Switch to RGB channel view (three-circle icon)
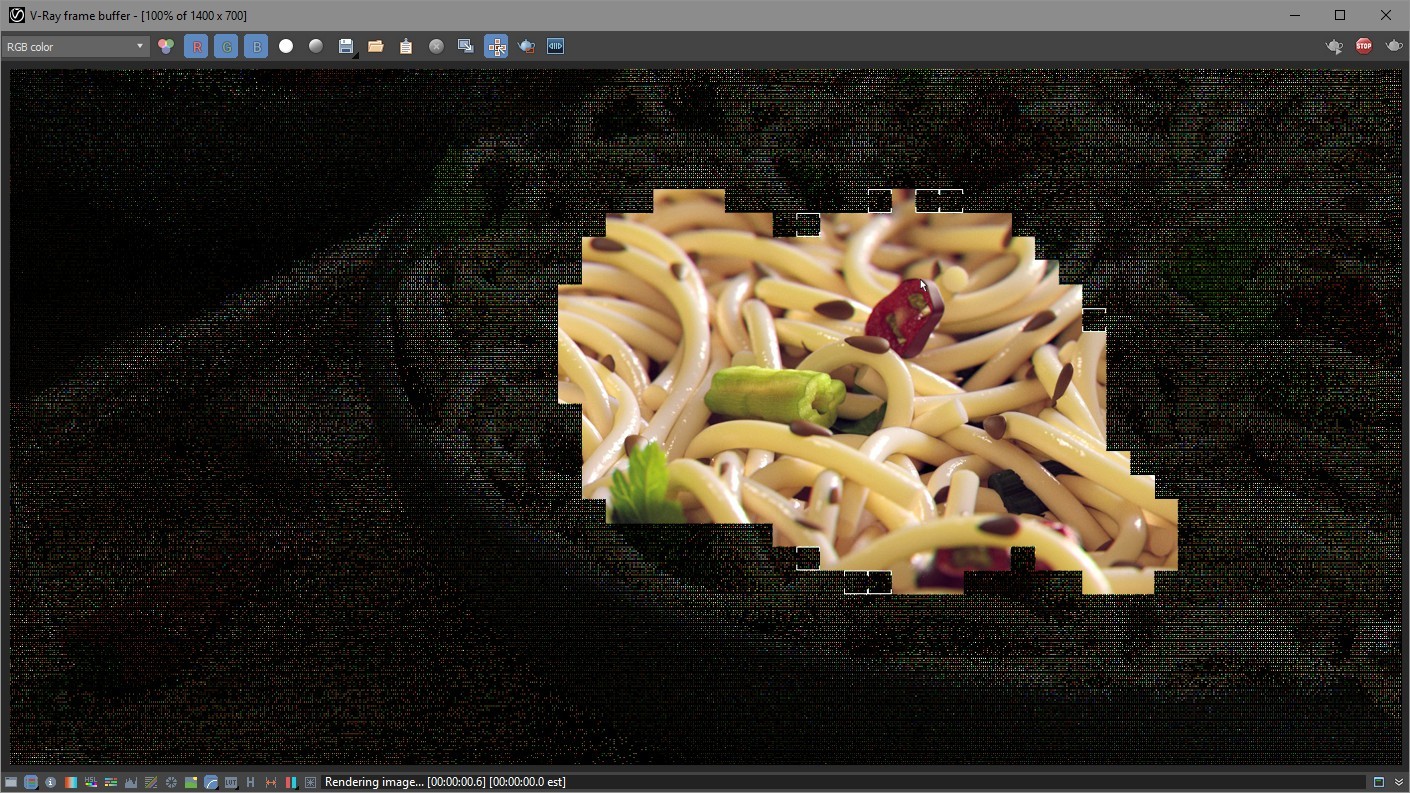The height and width of the screenshot is (793, 1410). point(166,47)
